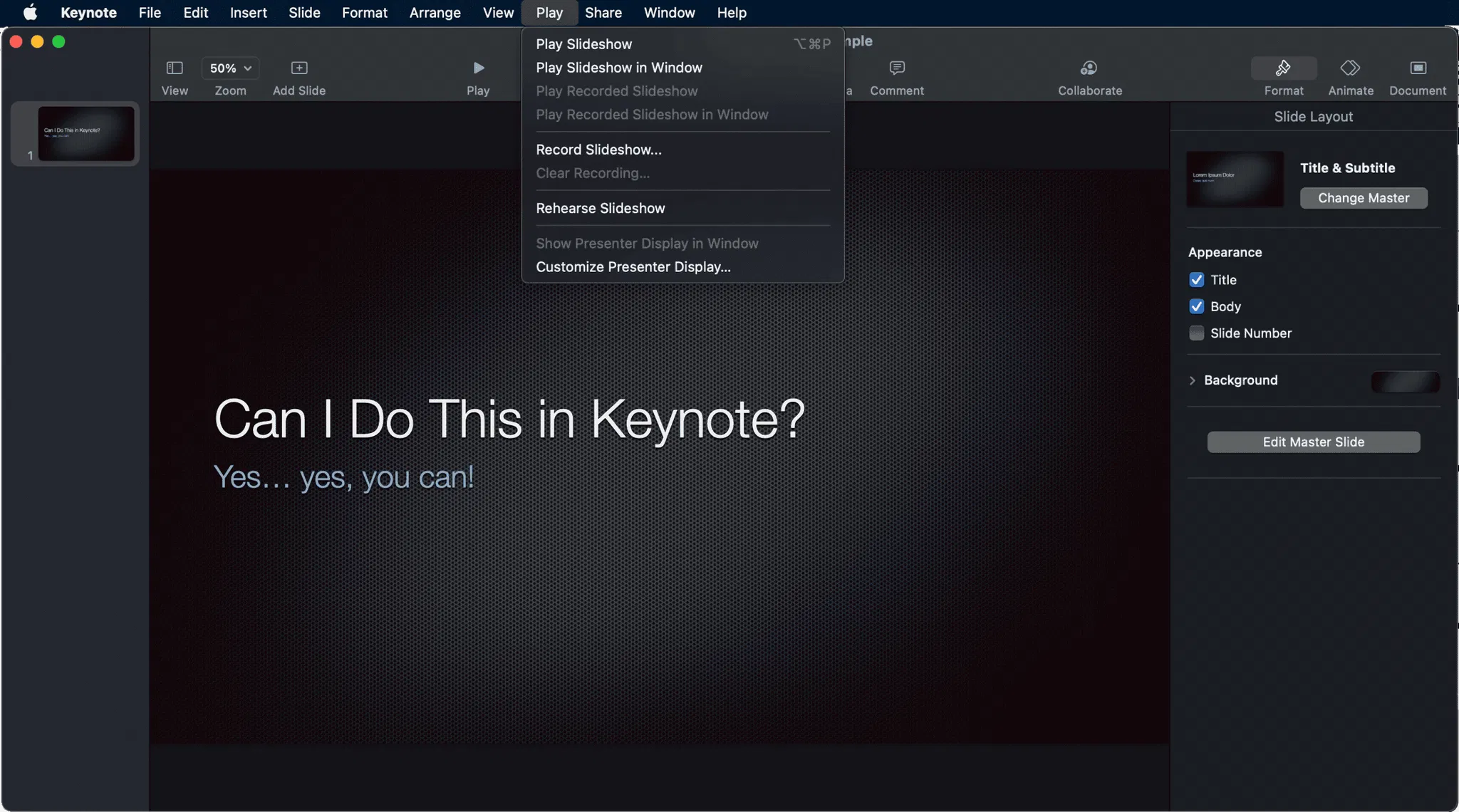Disable the Body checkbox
This screenshot has width=1459, height=812.
coord(1197,306)
